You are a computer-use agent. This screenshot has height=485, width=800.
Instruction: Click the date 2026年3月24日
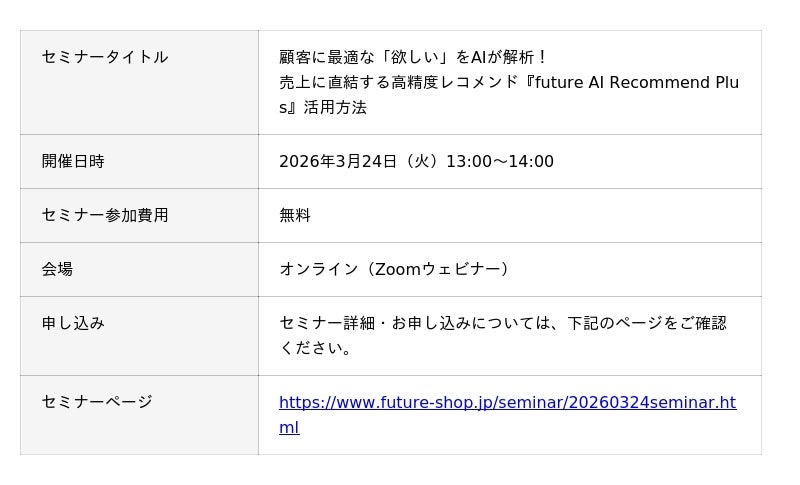click(338, 161)
